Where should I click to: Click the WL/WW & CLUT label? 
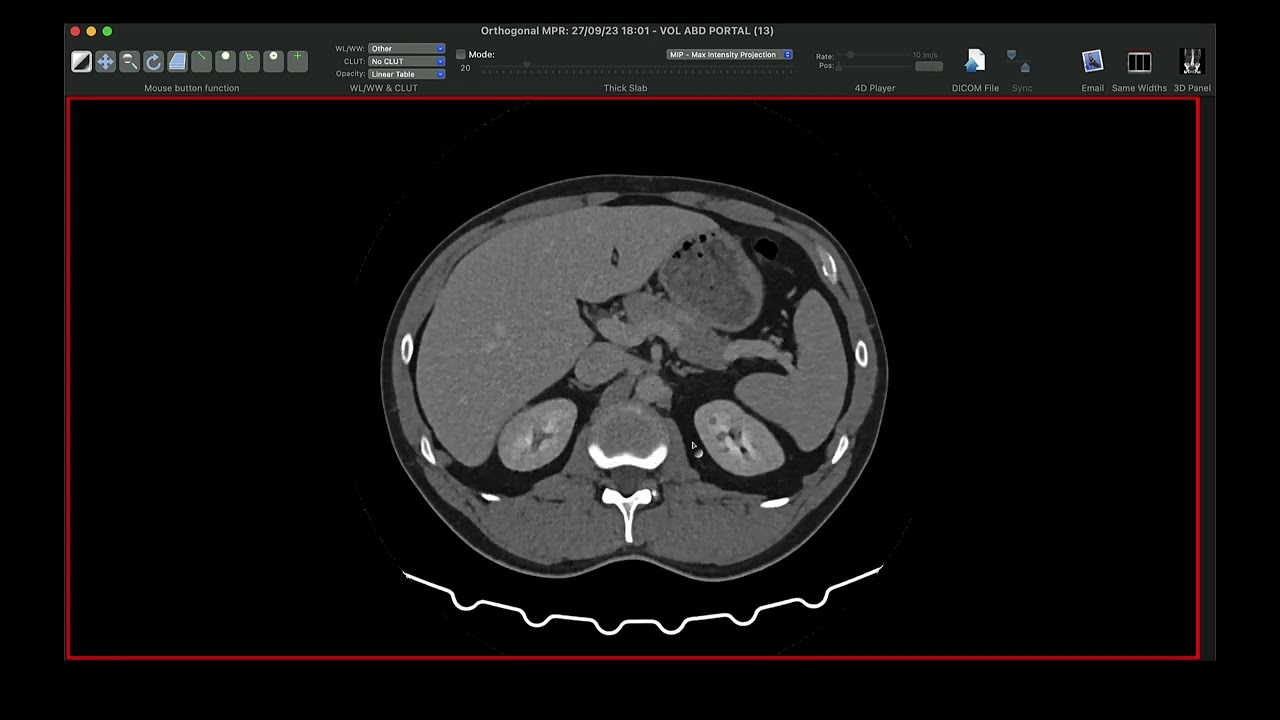click(384, 88)
